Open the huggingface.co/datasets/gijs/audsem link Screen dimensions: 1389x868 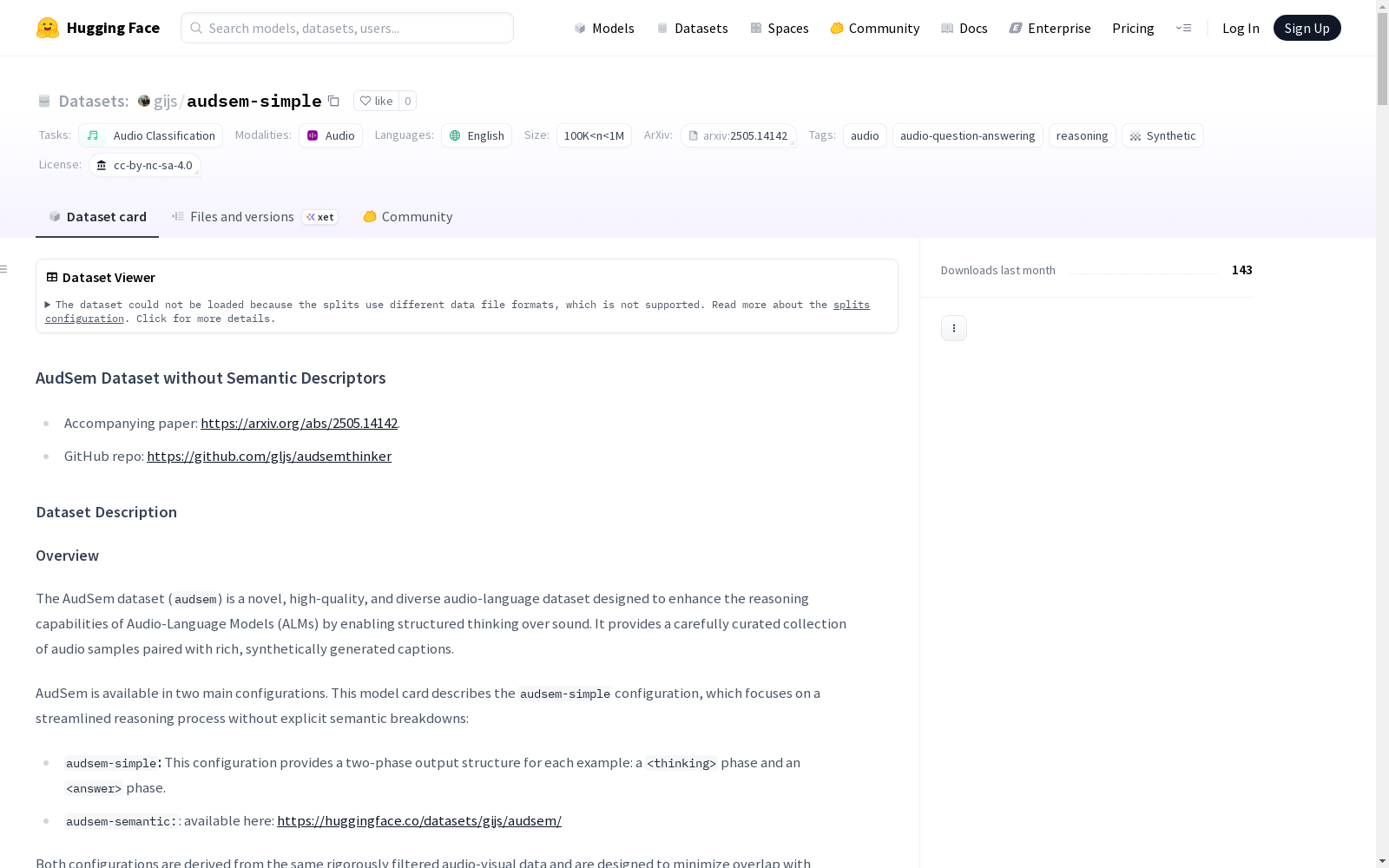point(419,820)
